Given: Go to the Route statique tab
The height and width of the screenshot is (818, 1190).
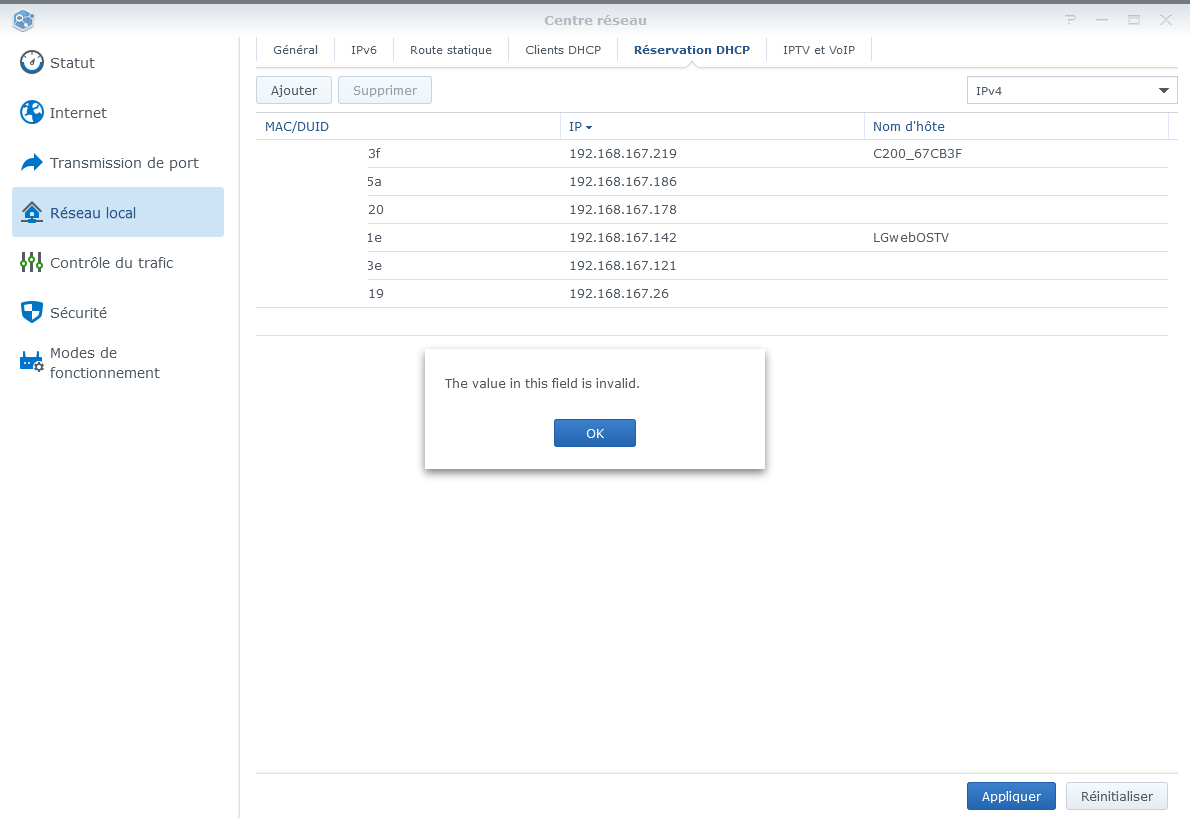Looking at the screenshot, I should [451, 50].
